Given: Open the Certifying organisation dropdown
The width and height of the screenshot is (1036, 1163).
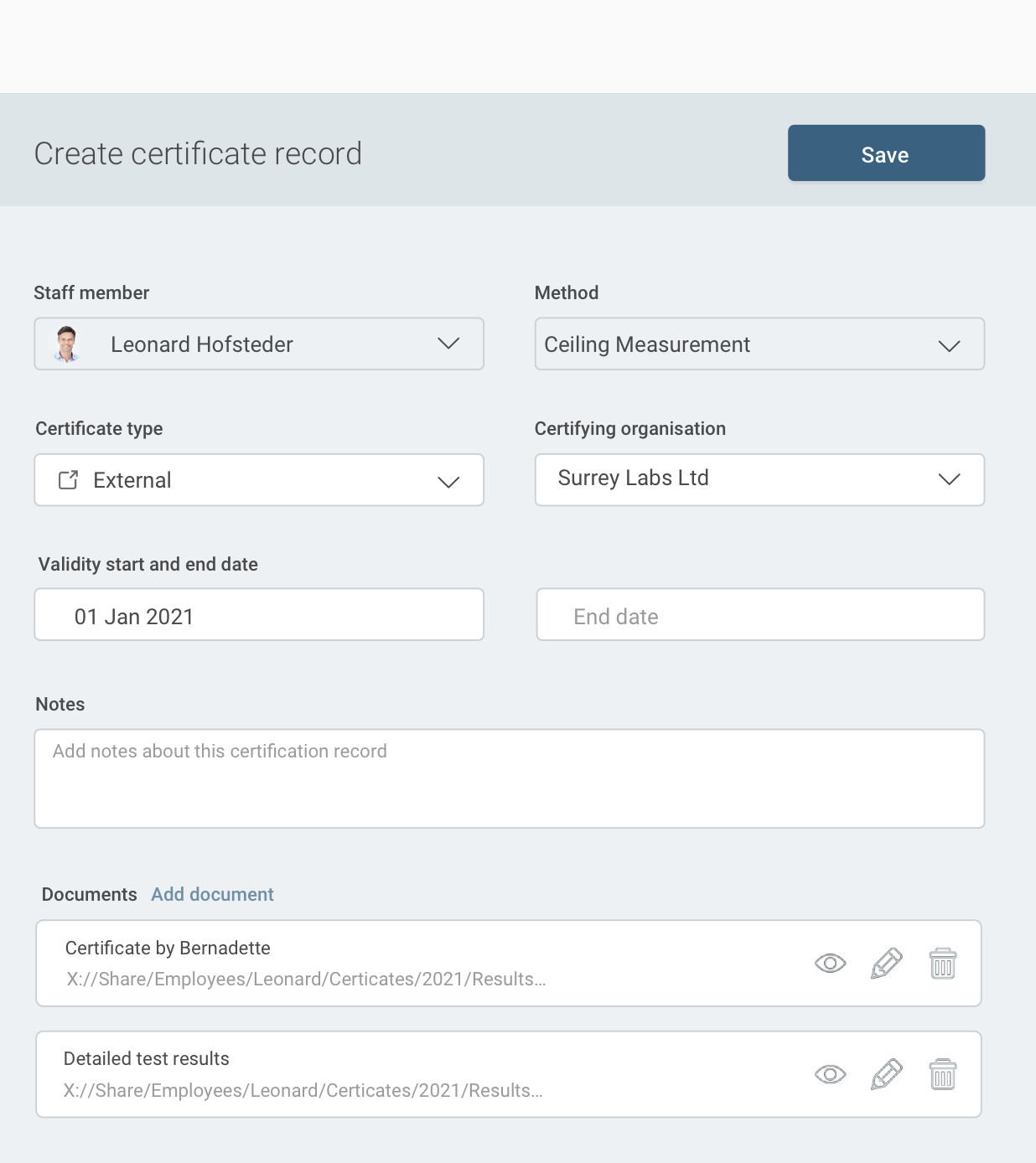Looking at the screenshot, I should (759, 480).
